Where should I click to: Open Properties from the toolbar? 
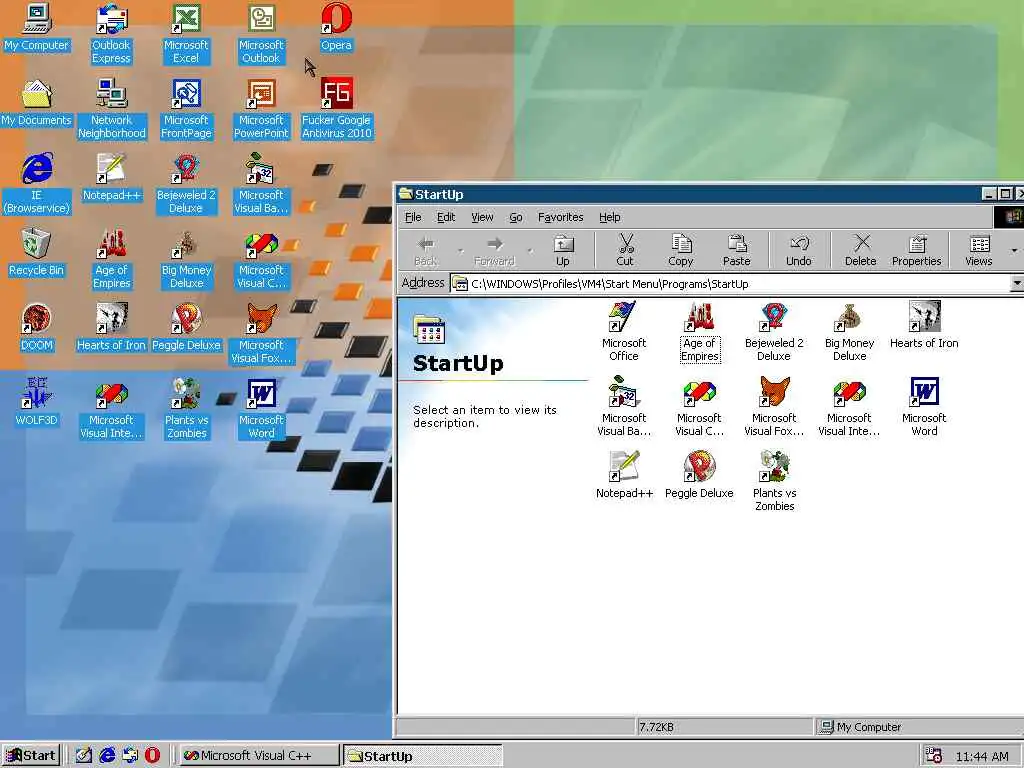point(917,251)
